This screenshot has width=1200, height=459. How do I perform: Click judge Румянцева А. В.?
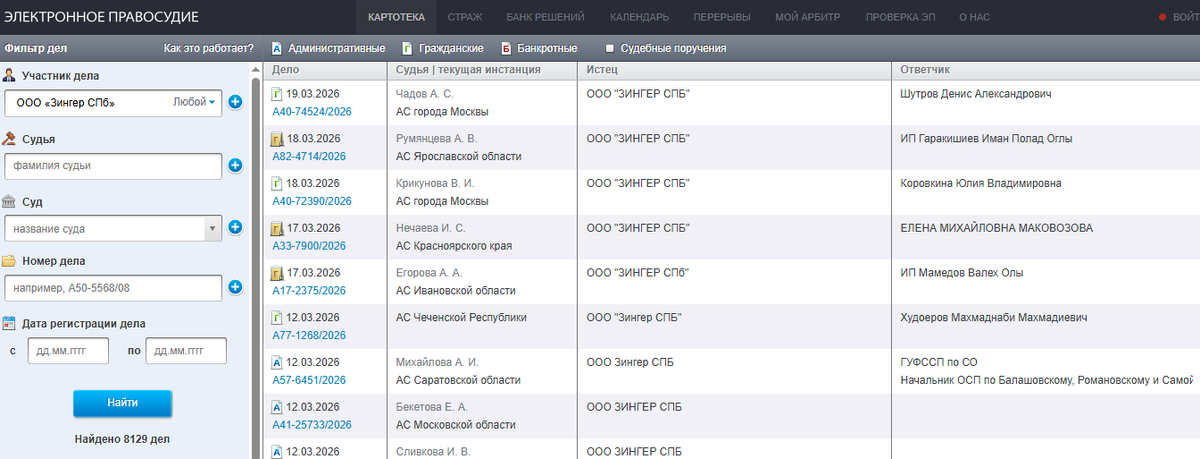click(437, 138)
